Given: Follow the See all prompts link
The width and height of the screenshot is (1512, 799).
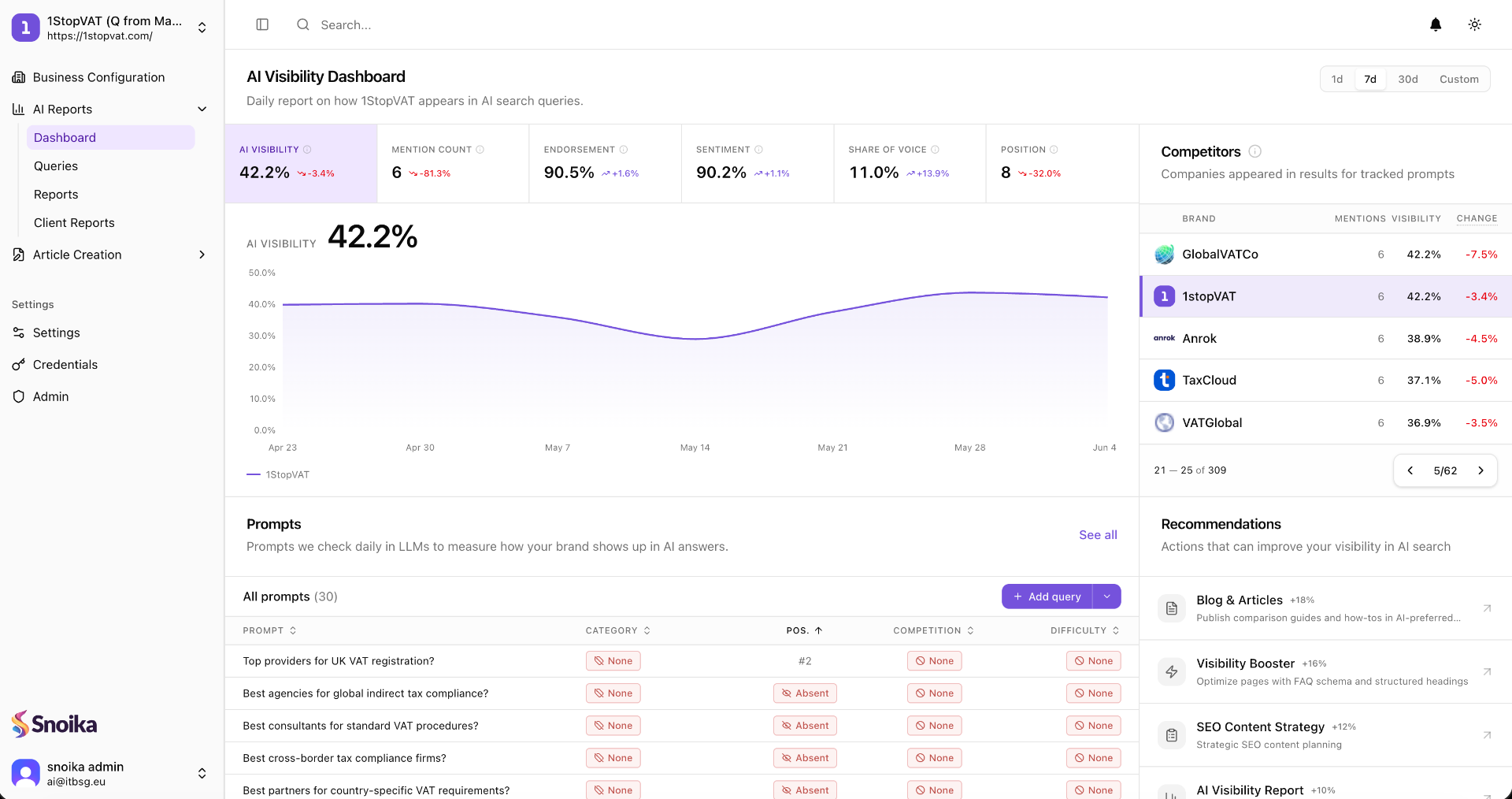Looking at the screenshot, I should 1098,535.
